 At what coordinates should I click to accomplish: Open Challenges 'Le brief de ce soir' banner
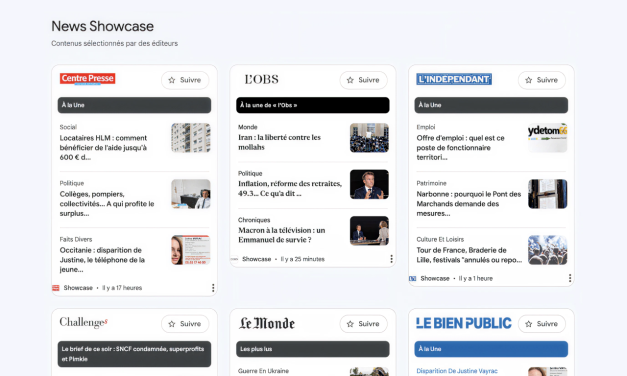pyautogui.click(x=134, y=354)
